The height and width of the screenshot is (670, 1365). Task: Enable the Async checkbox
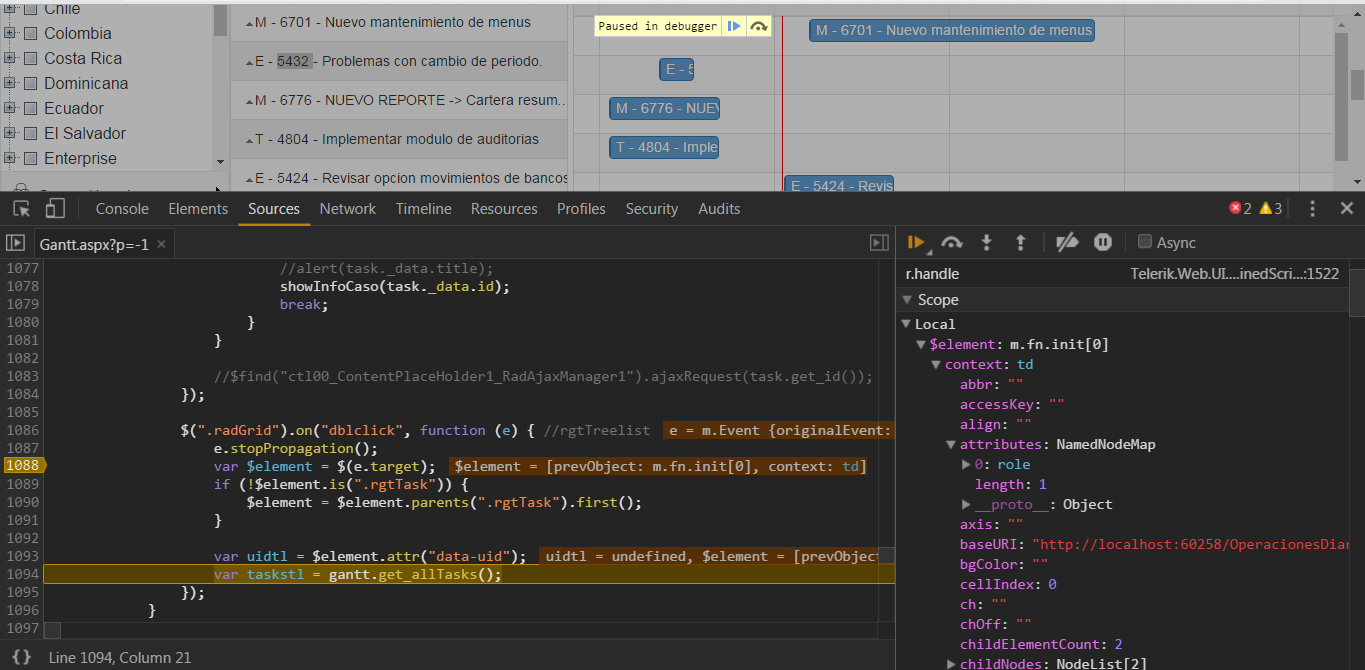(x=1145, y=242)
